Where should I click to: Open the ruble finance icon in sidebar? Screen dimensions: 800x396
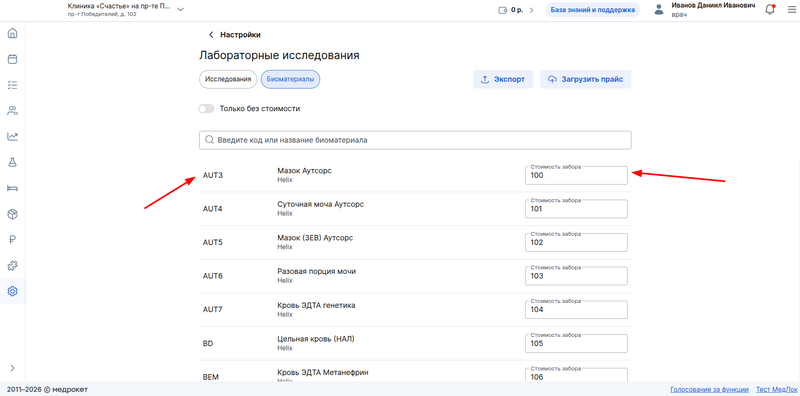(x=13, y=240)
